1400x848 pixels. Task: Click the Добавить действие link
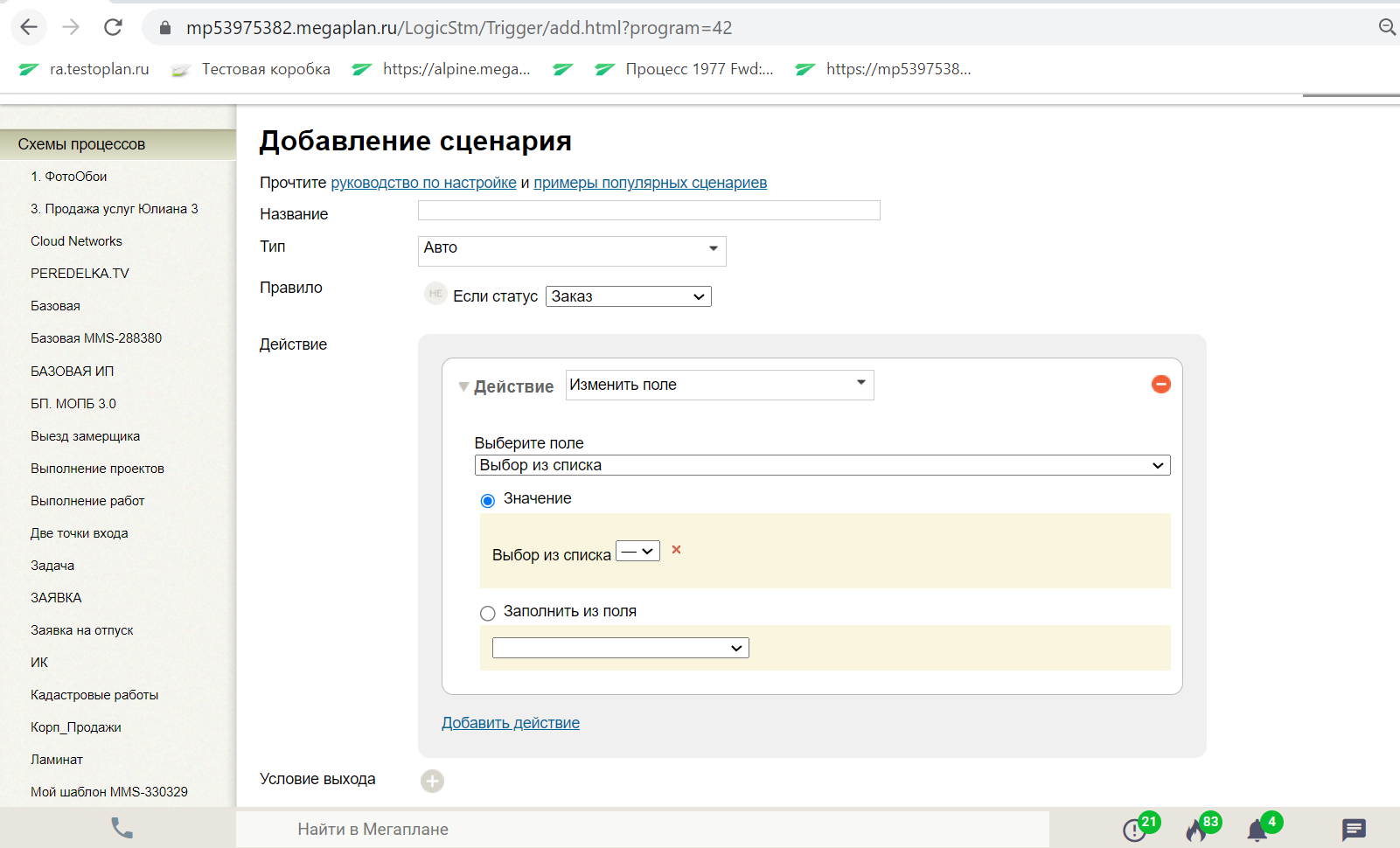(511, 723)
